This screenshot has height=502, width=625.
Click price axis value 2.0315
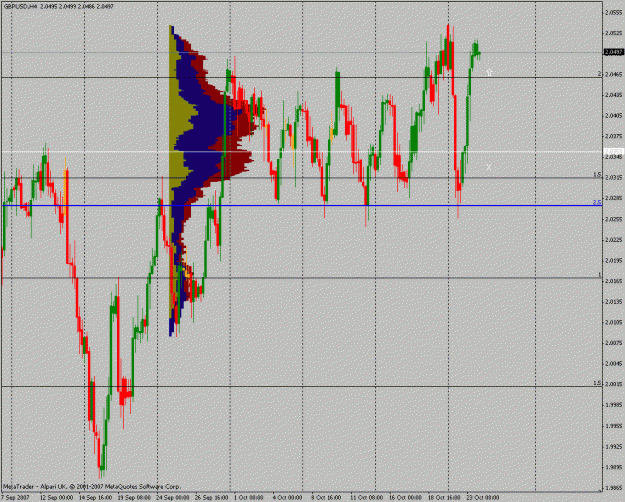coord(614,177)
